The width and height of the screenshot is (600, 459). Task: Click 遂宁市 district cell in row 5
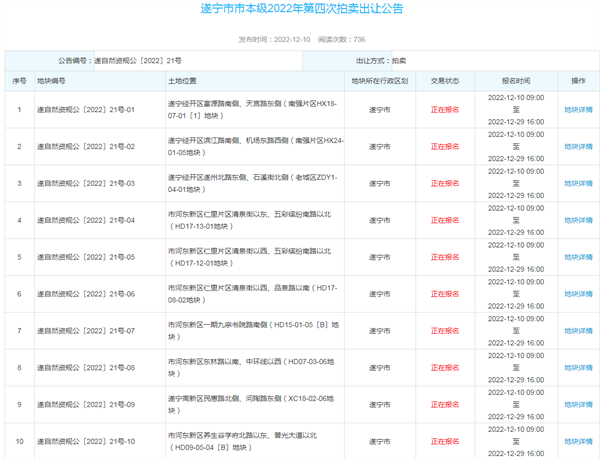coord(380,257)
